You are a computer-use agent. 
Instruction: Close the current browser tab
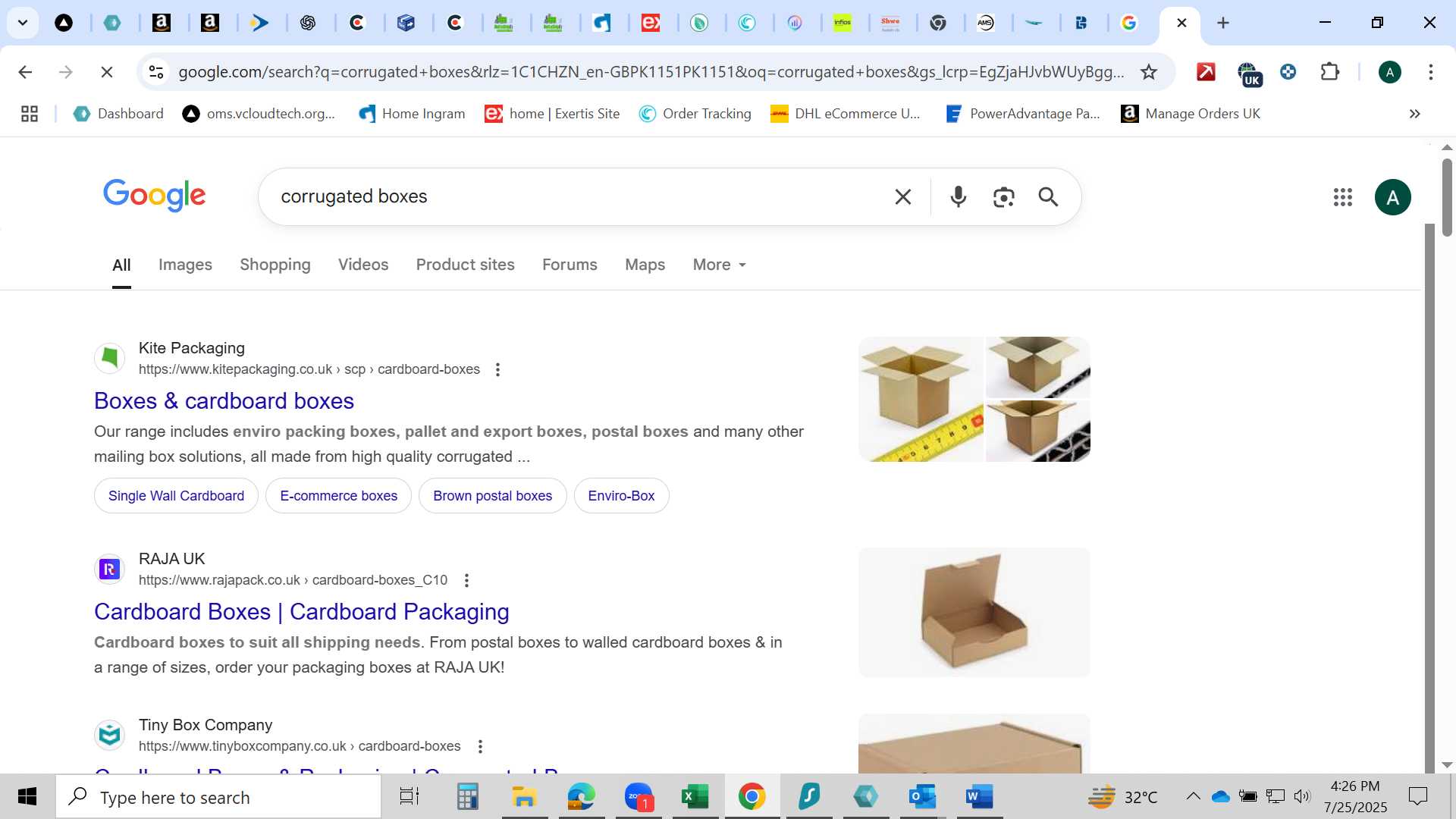pos(1181,23)
